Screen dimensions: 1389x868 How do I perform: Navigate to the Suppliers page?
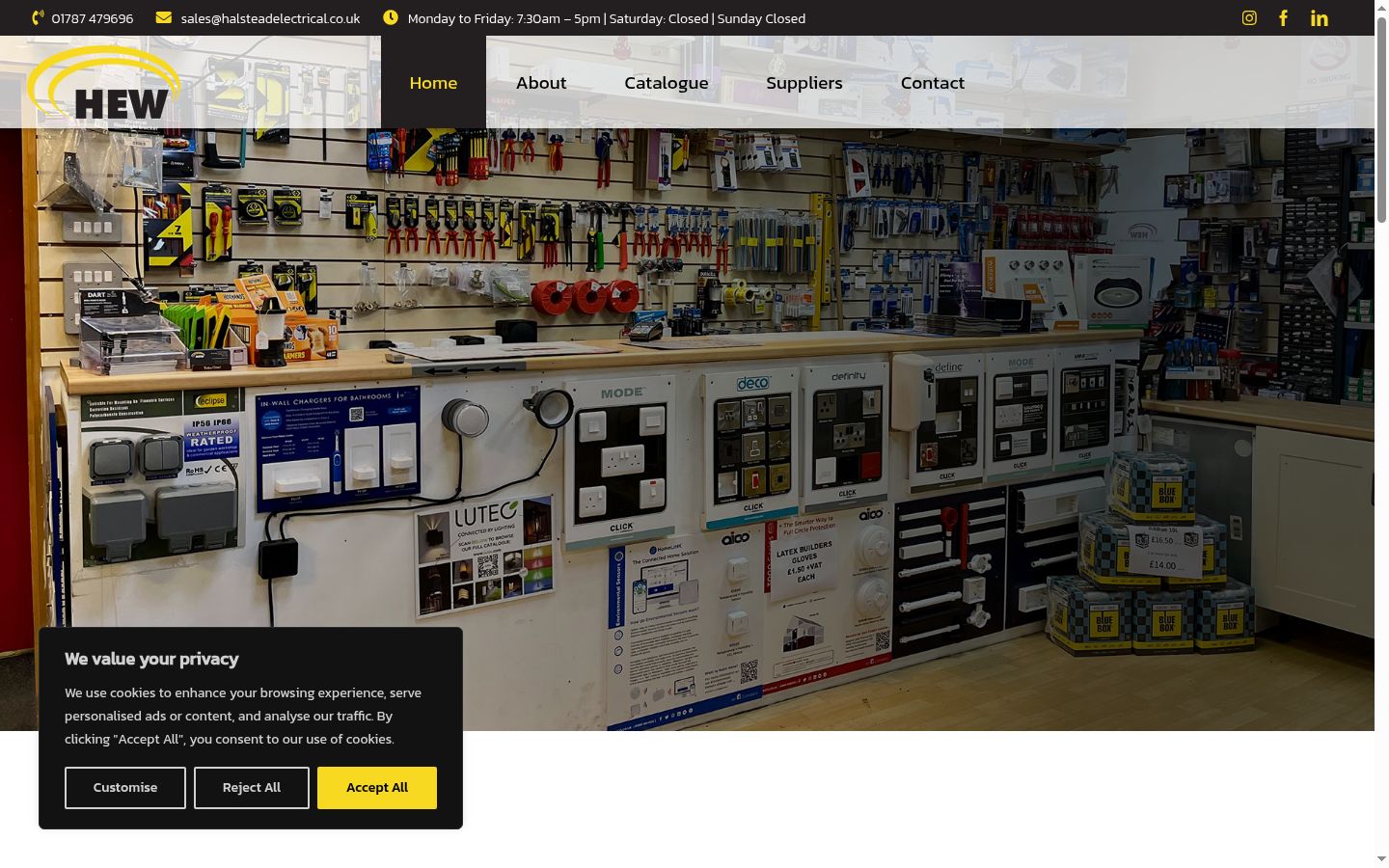804,83
